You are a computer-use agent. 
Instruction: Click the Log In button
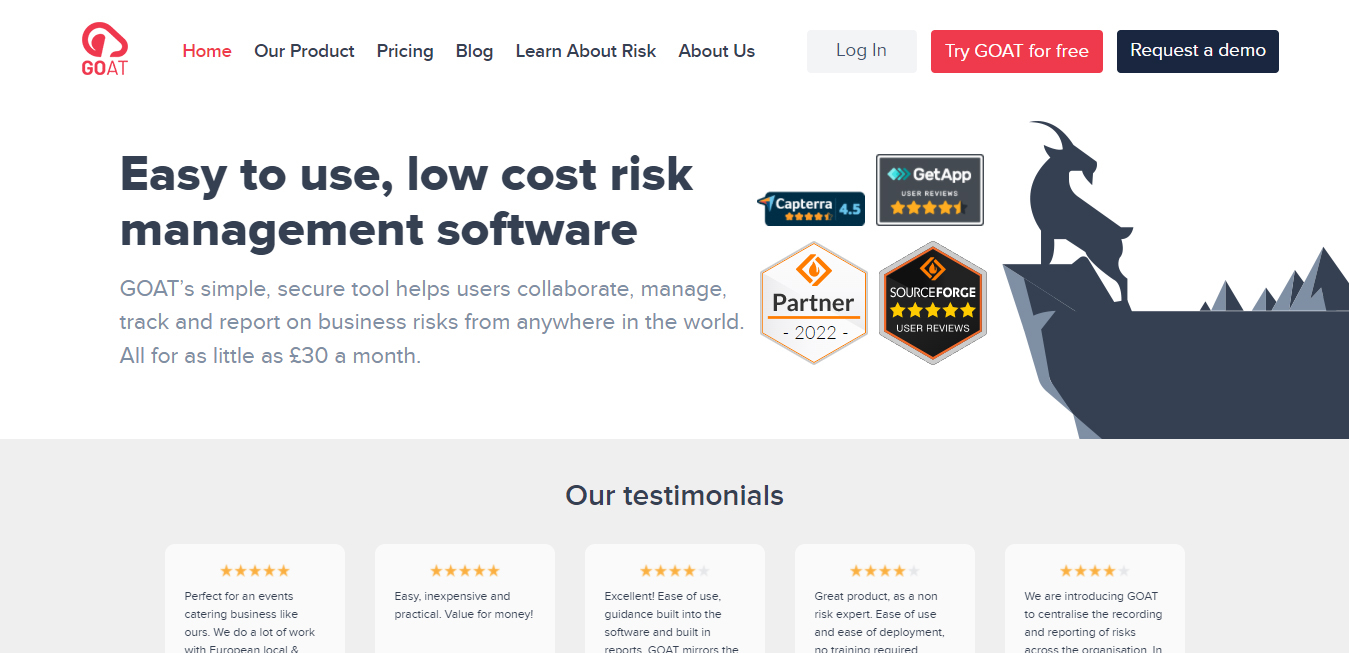[x=862, y=51]
